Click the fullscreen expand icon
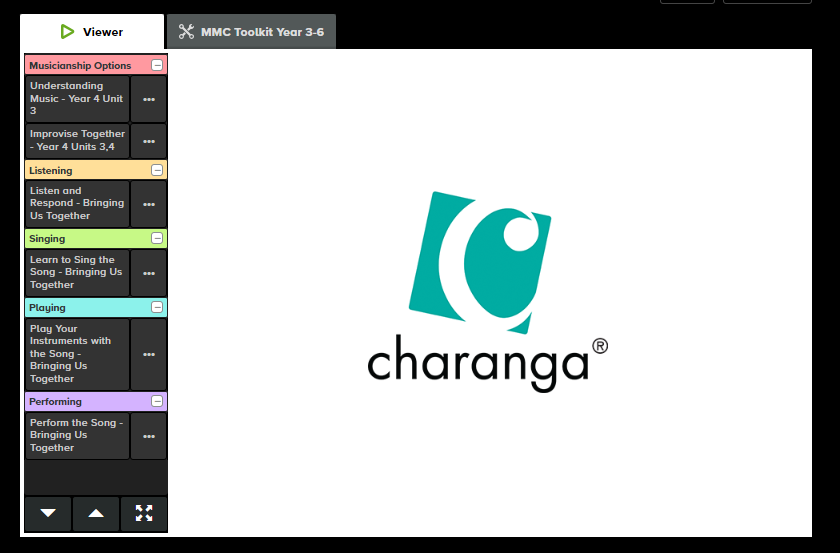This screenshot has width=840, height=553. click(x=144, y=513)
